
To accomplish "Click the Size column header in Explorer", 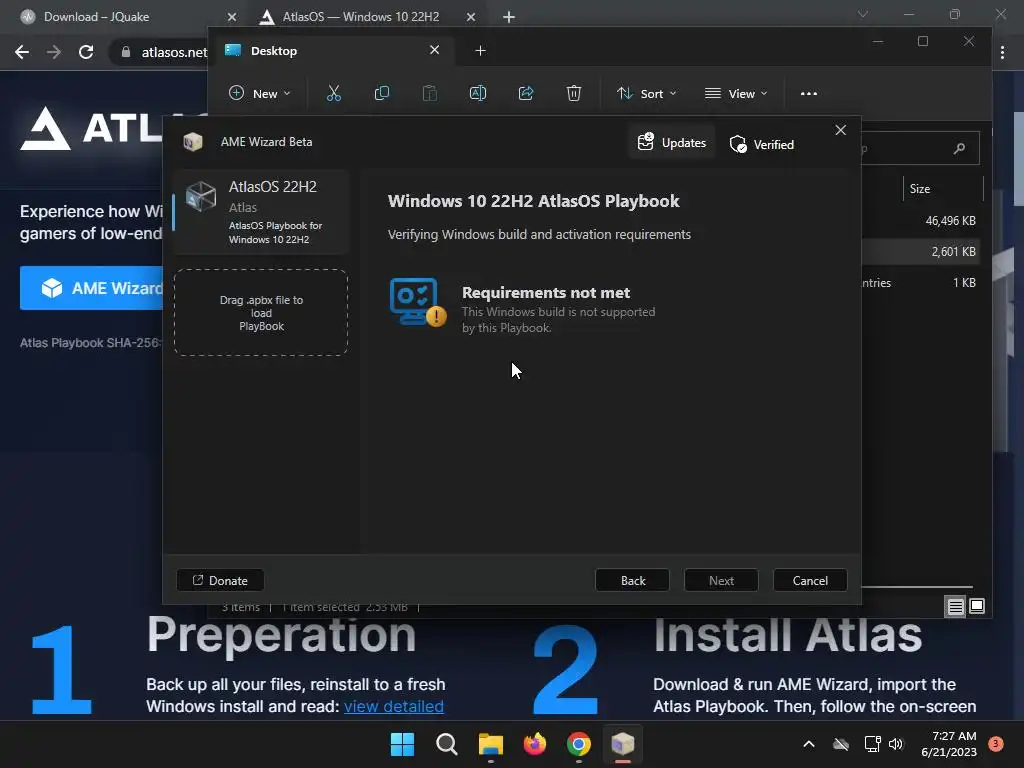I will 943,189.
